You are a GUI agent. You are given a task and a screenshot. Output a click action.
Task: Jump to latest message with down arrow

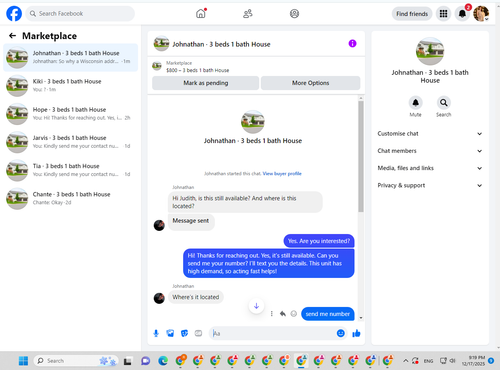(256, 306)
